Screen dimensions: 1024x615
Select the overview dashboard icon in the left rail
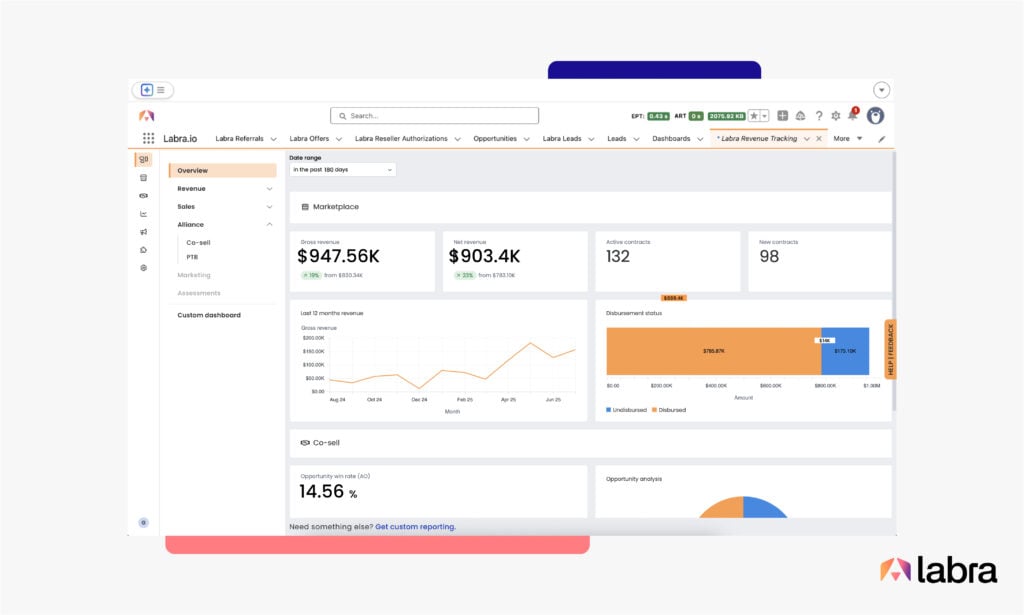(144, 159)
